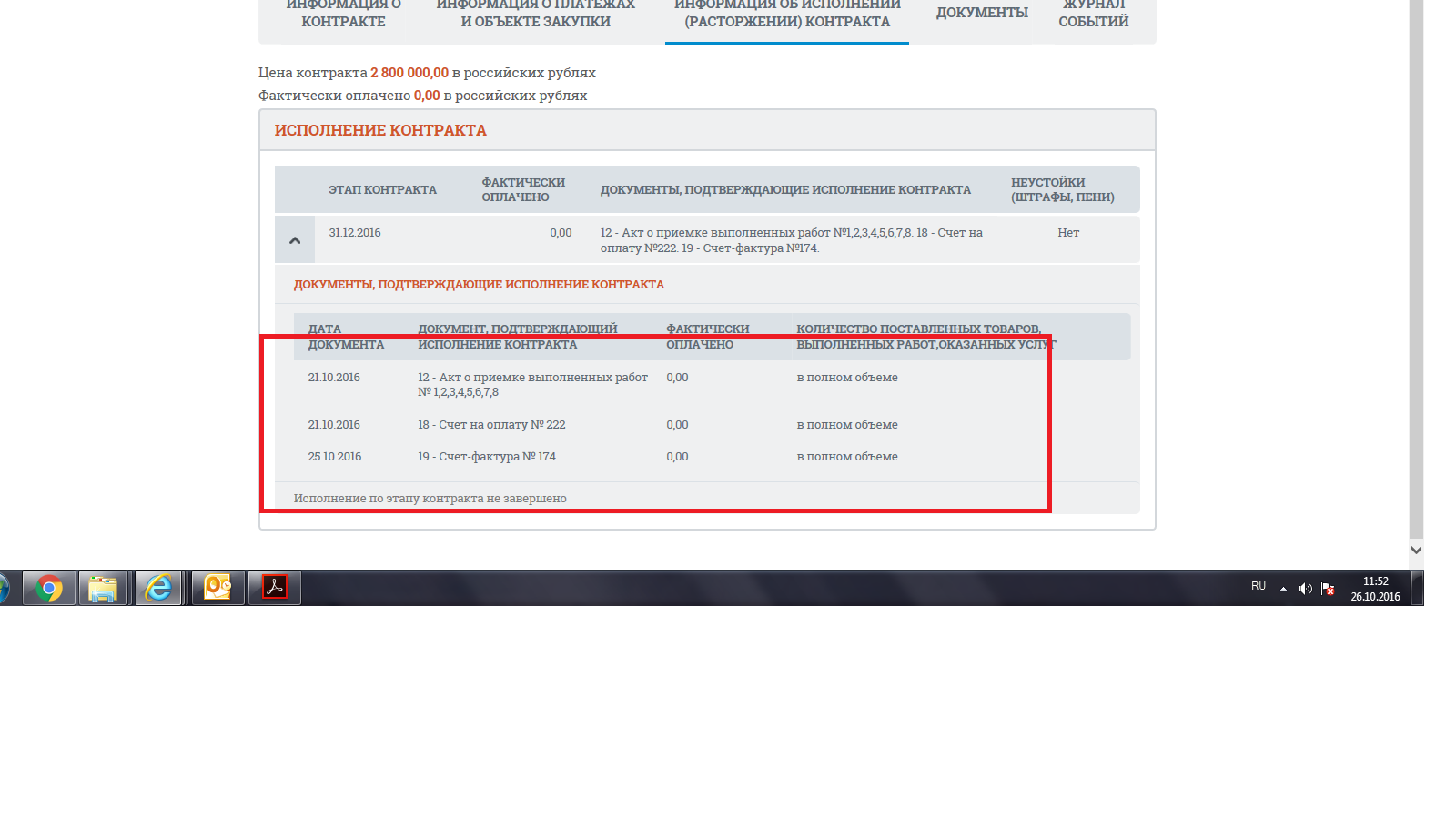Click the taskbar clock 11:52

pyautogui.click(x=1375, y=589)
